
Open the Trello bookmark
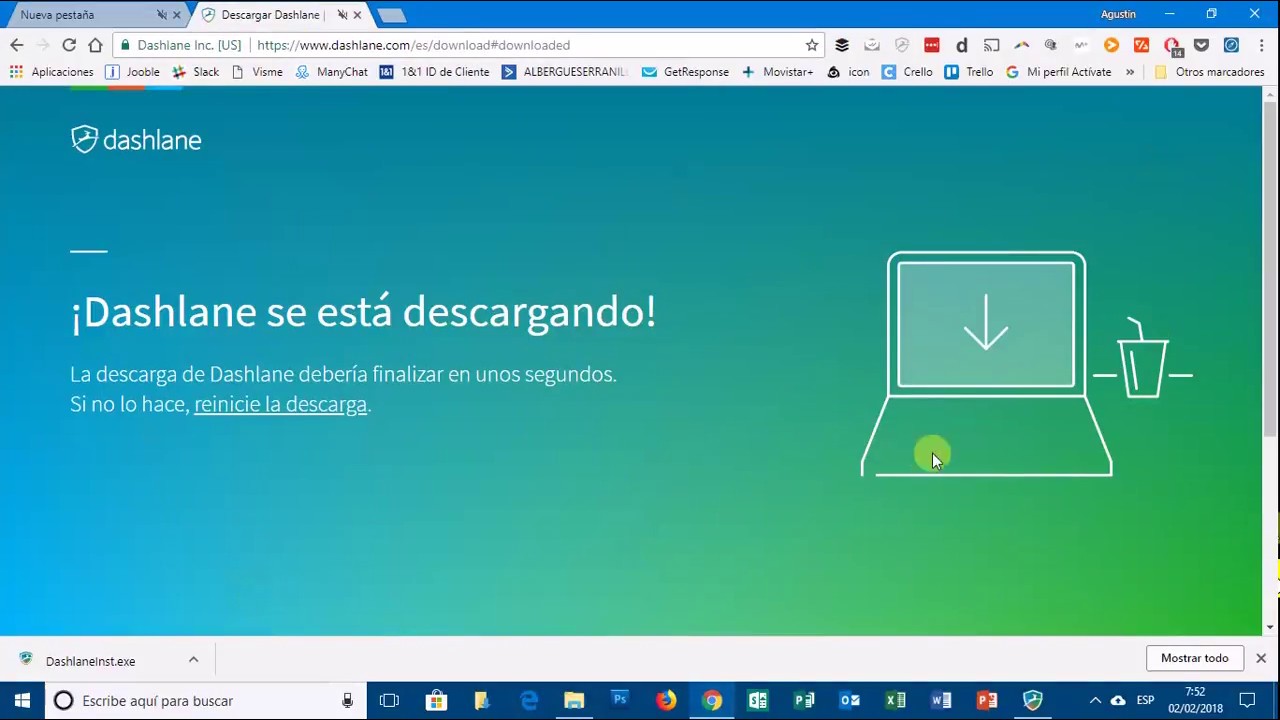[969, 72]
